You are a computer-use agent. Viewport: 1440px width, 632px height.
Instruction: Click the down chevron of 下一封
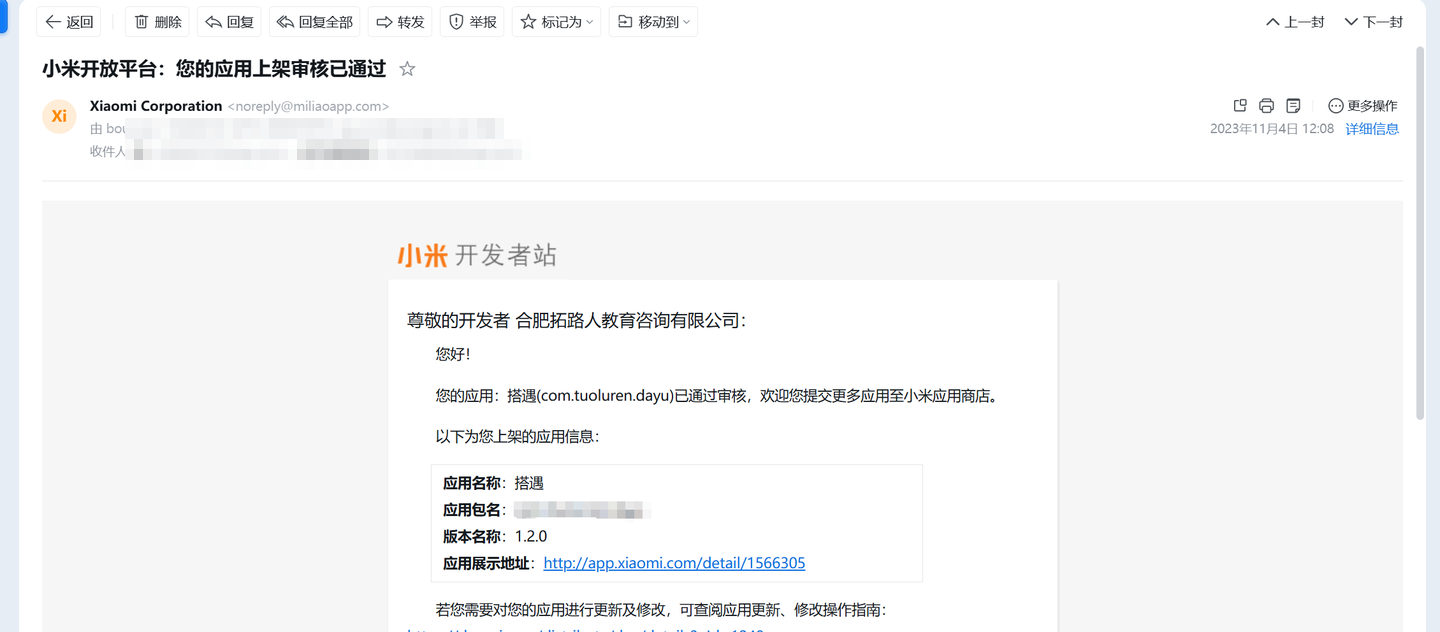[x=1351, y=22]
